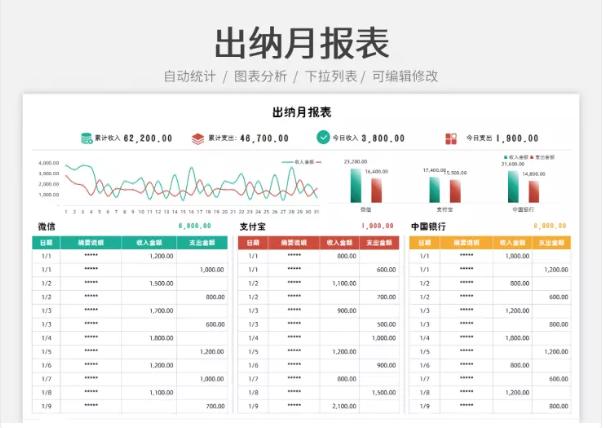Click the 支付宝 section title

pyautogui.click(x=253, y=226)
